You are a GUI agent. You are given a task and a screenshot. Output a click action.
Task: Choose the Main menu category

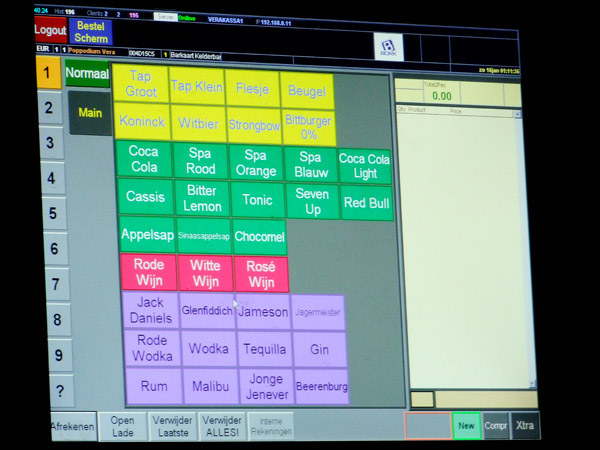pyautogui.click(x=88, y=113)
